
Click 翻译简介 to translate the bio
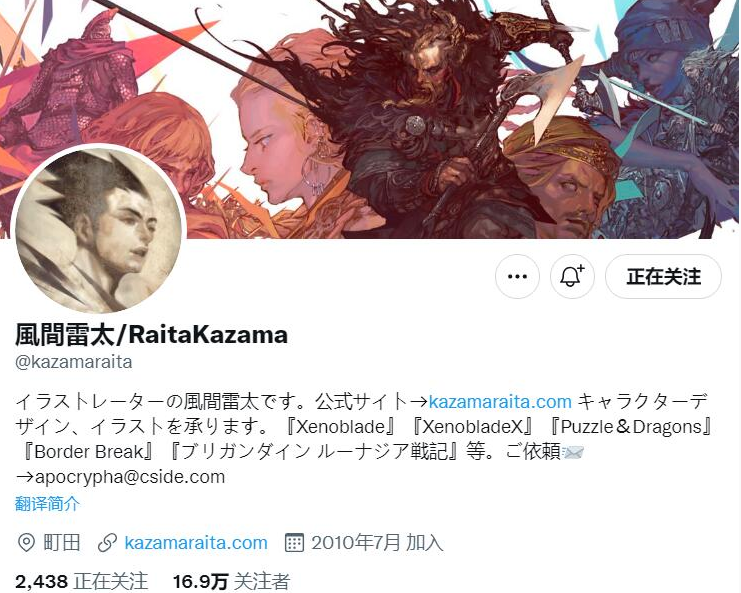47,504
